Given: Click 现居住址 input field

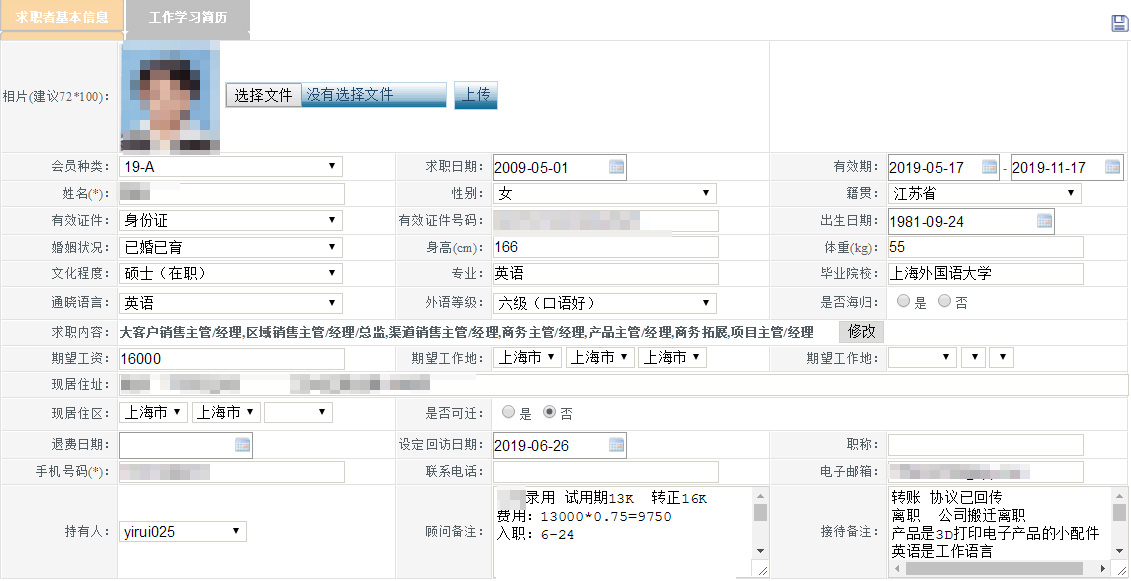Looking at the screenshot, I should point(623,385).
